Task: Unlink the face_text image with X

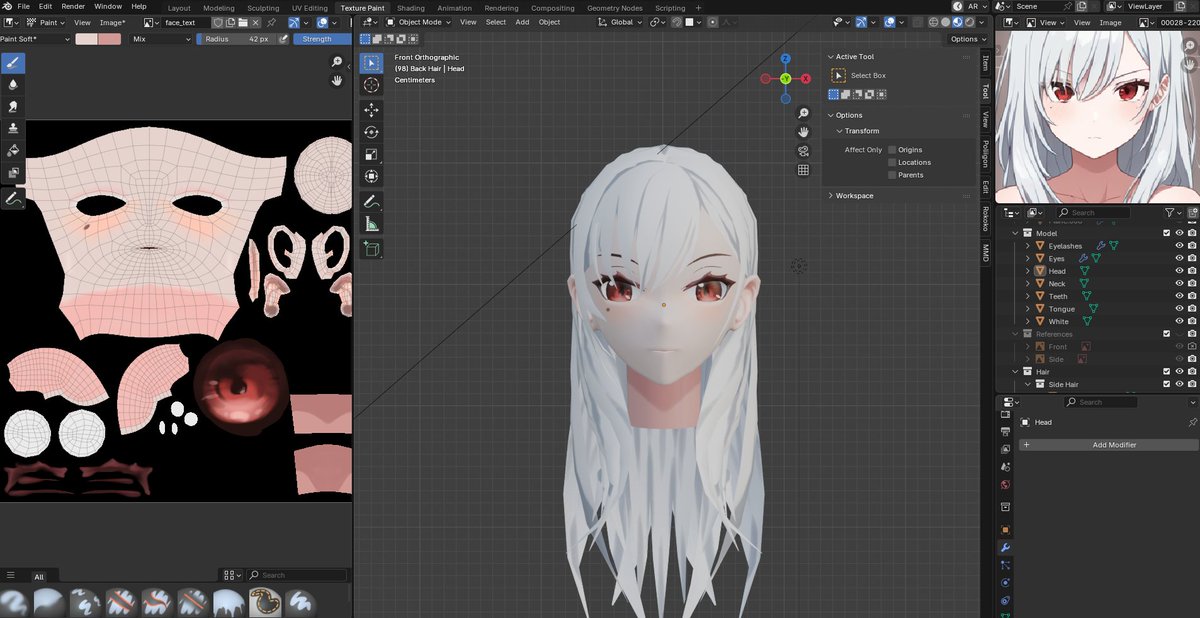Action: coord(257,22)
